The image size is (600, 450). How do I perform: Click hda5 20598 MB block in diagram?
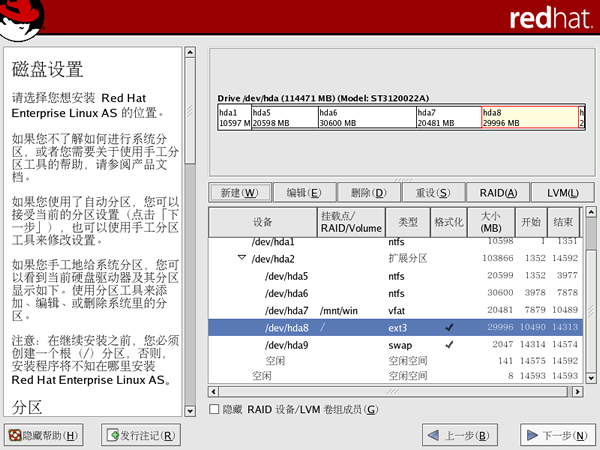[x=285, y=118]
